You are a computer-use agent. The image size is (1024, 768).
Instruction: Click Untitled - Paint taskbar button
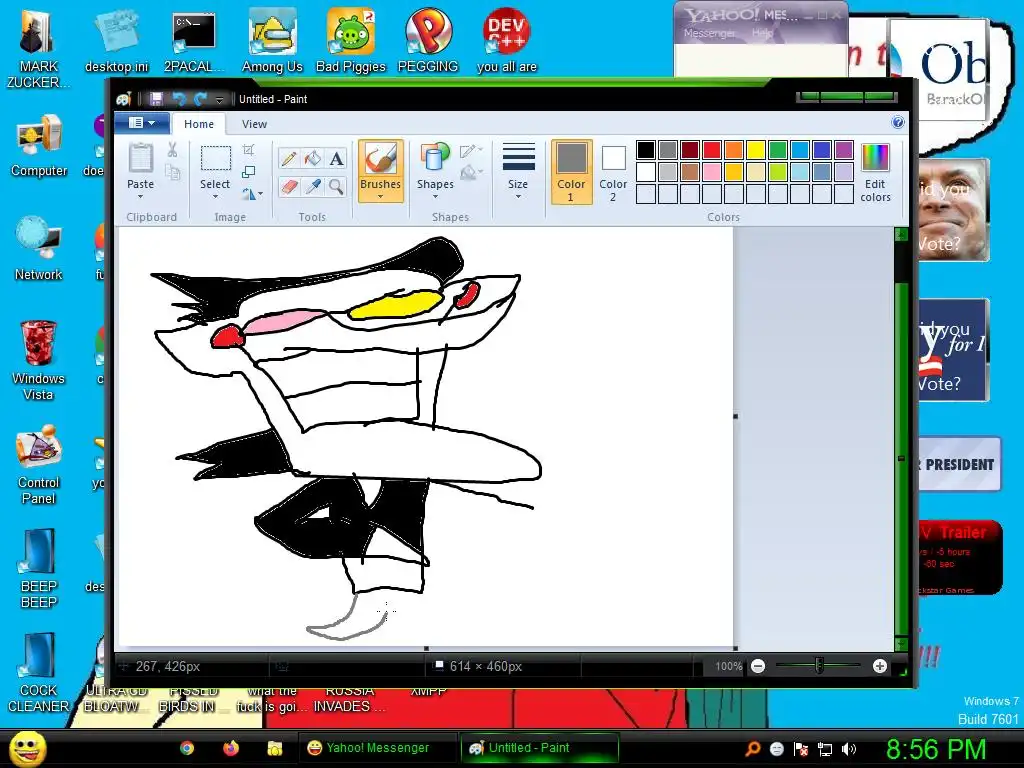539,748
